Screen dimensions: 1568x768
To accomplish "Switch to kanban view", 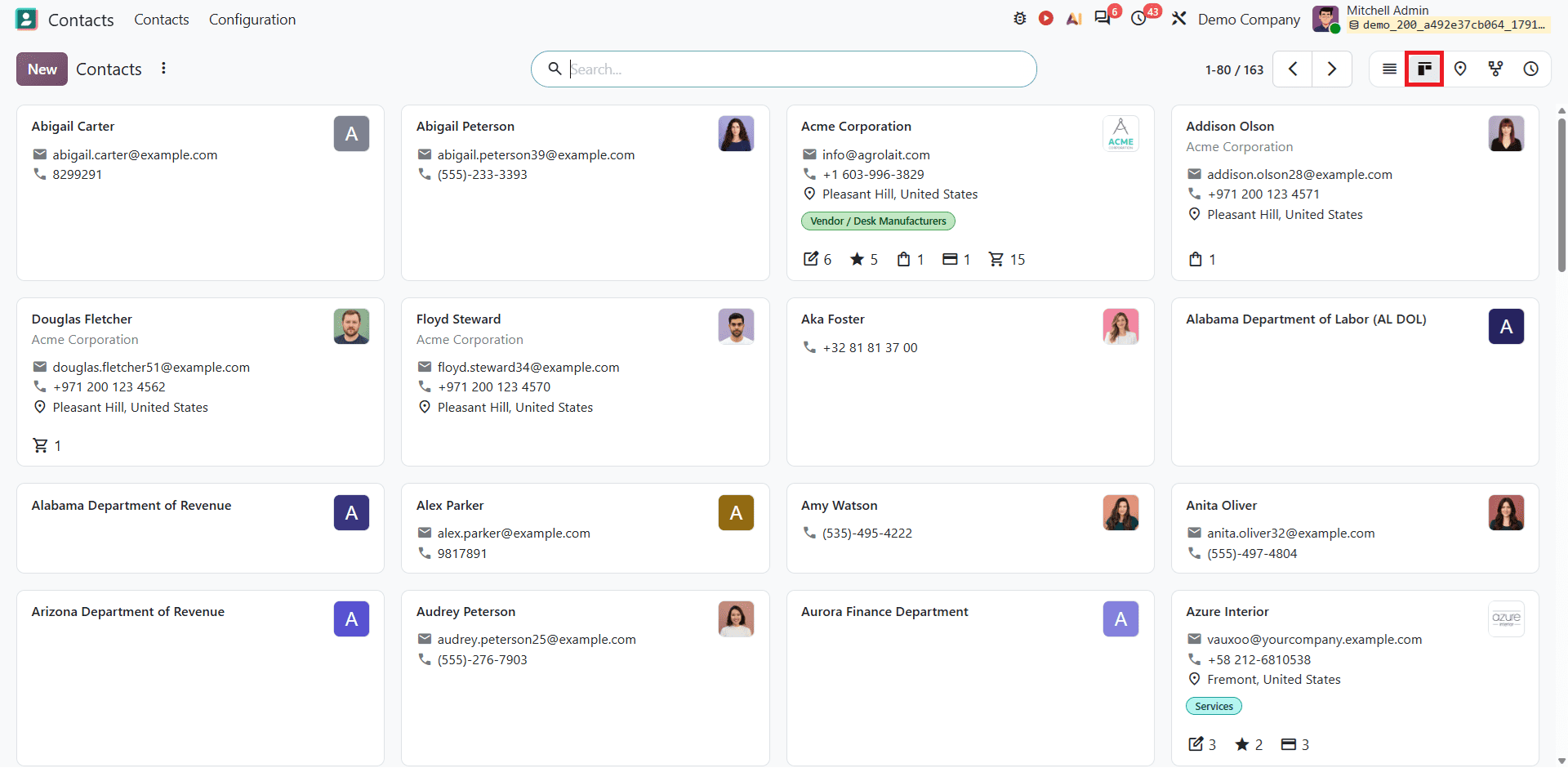I will pyautogui.click(x=1424, y=69).
